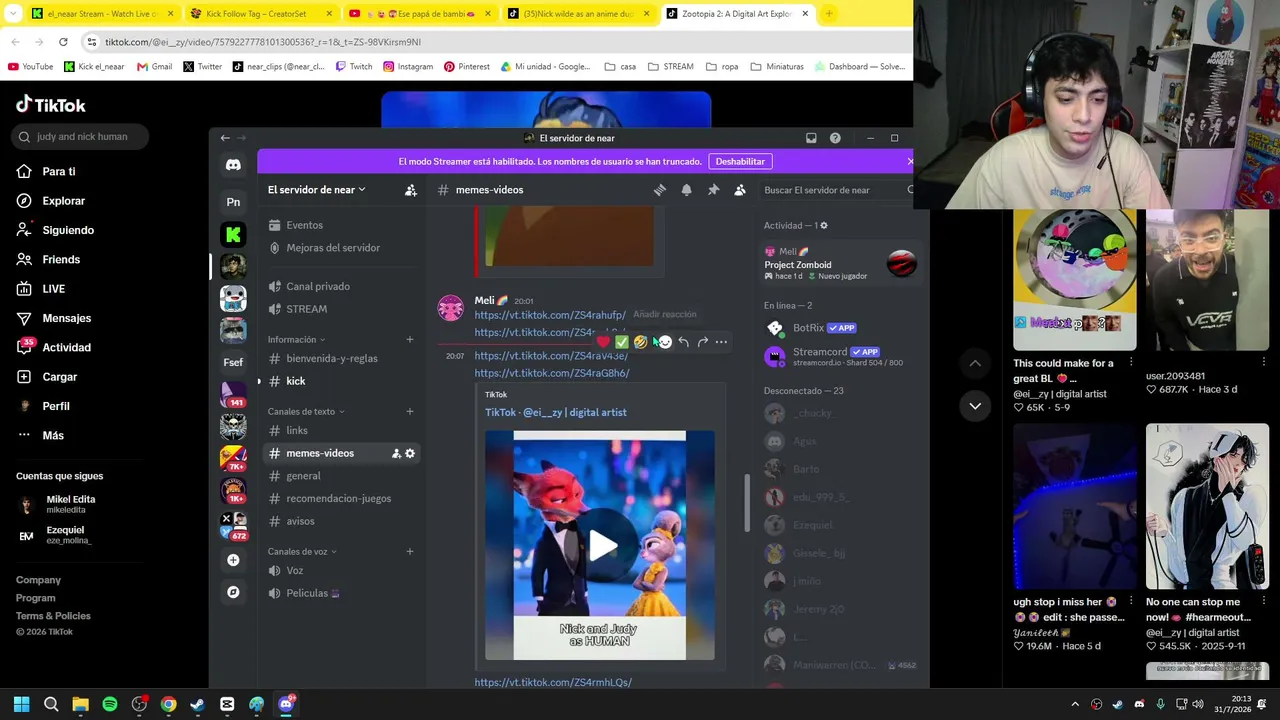Add heart reaction to Meli's message
Viewport: 1280px width, 720px height.
tap(603, 342)
